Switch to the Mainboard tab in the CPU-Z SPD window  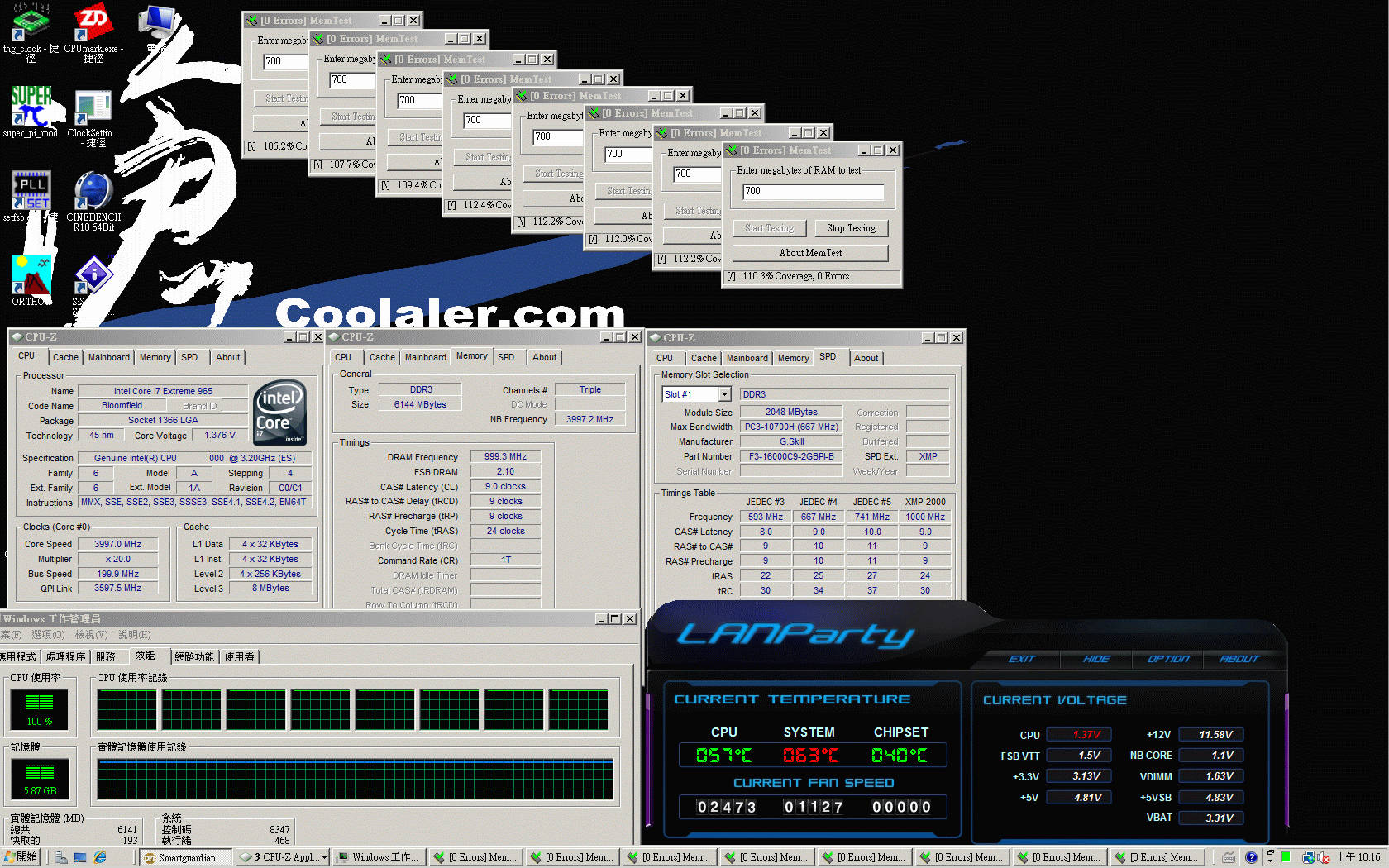(x=747, y=358)
